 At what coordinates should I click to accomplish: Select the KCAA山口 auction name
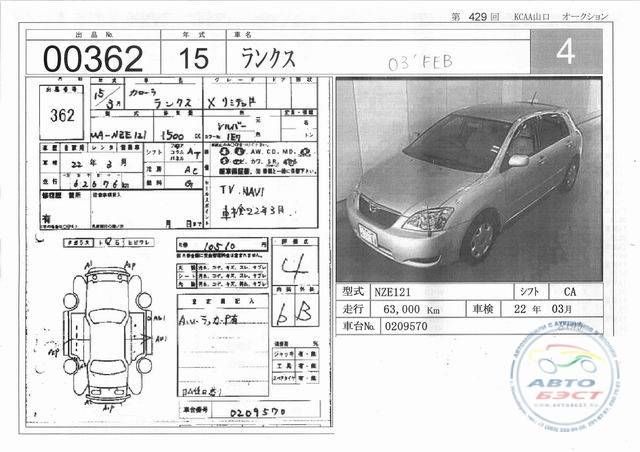(x=531, y=17)
